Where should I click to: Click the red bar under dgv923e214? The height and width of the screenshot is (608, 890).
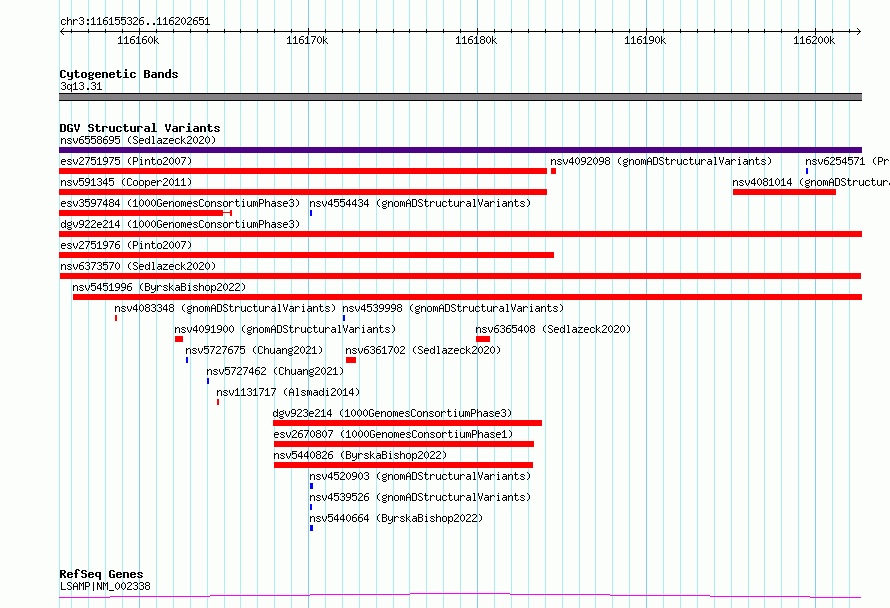click(x=408, y=423)
